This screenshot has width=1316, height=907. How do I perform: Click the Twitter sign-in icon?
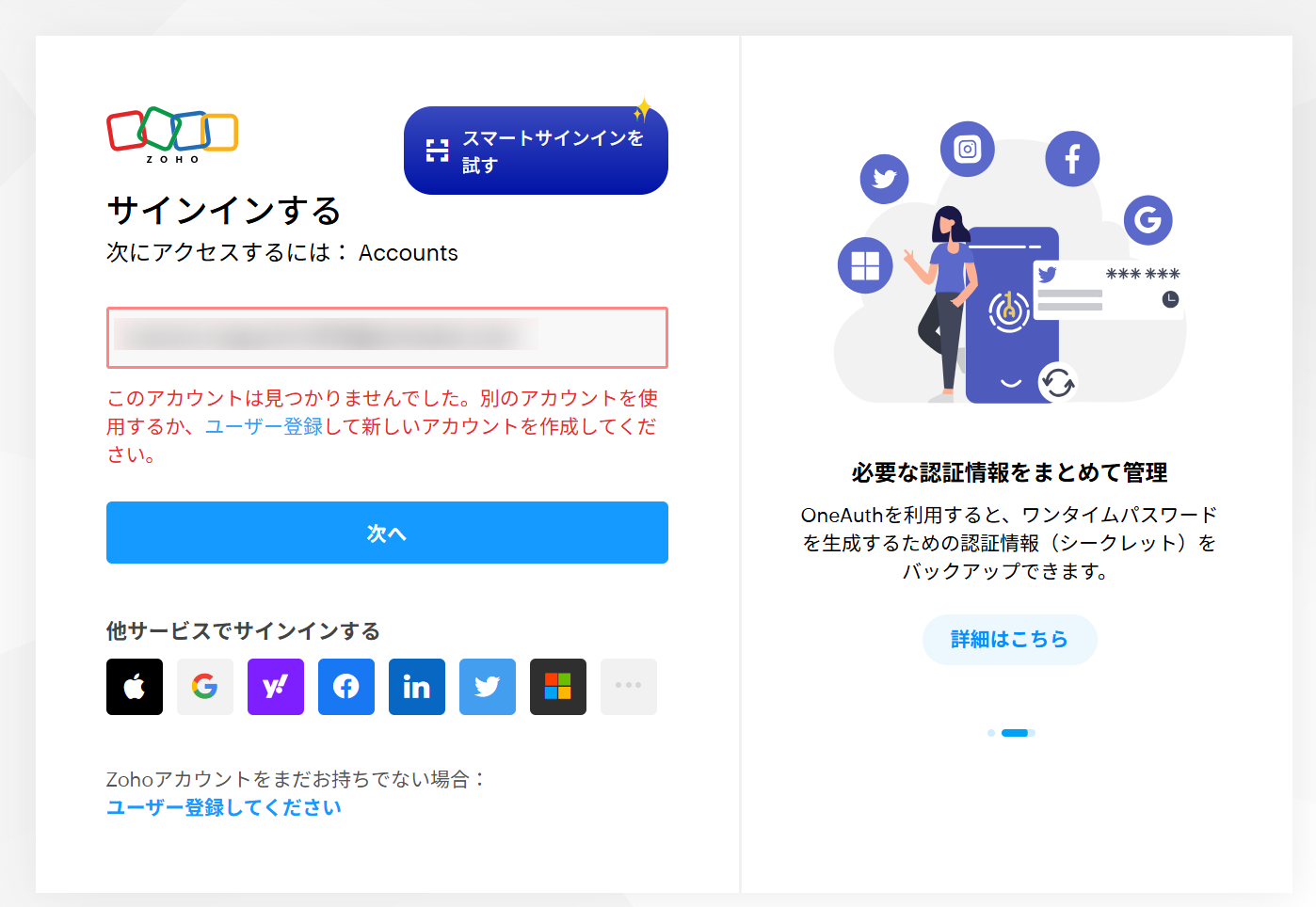pos(488,687)
